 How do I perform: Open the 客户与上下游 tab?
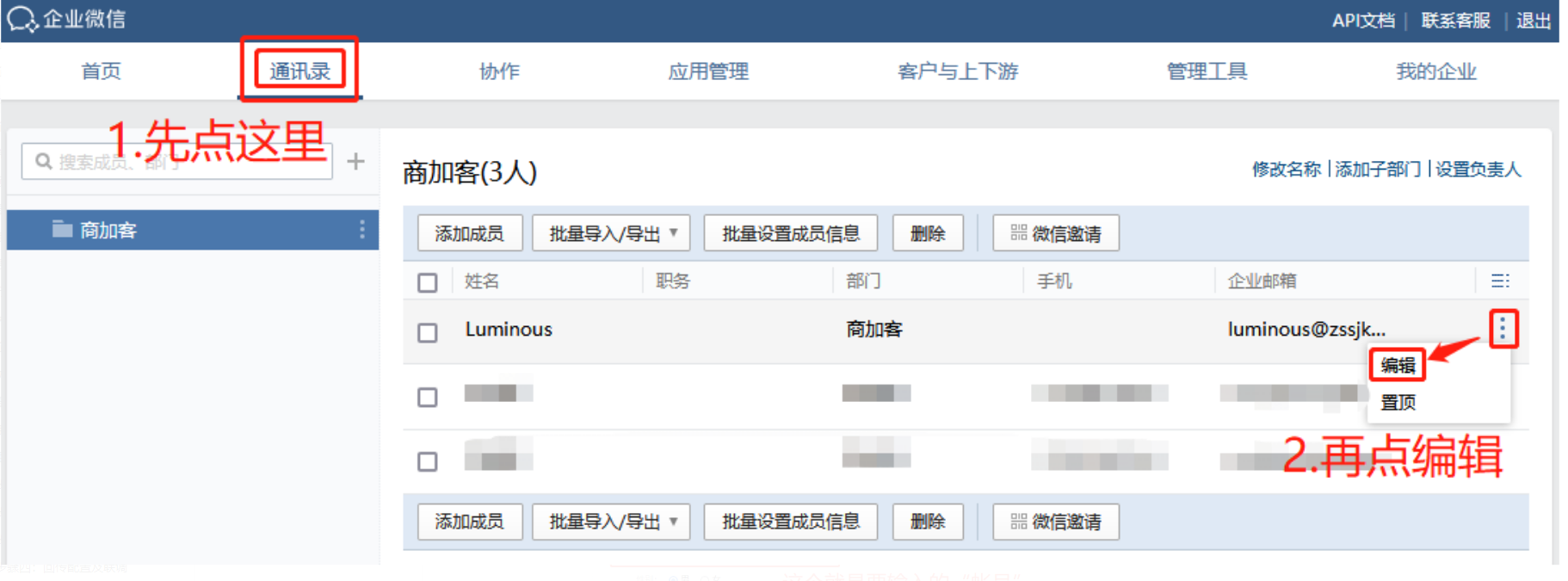click(x=958, y=71)
